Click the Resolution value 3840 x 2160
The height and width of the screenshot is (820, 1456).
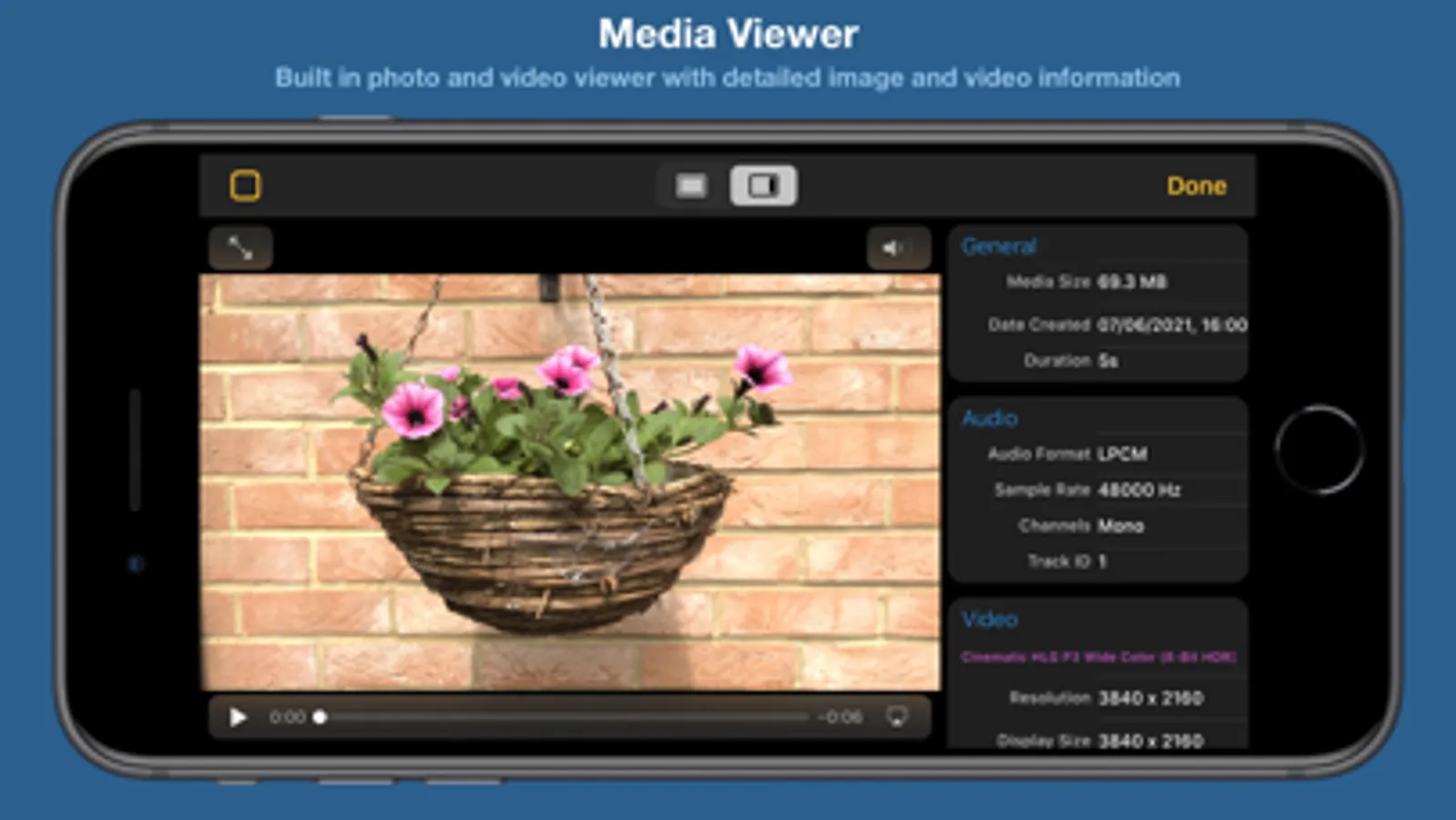click(1151, 698)
